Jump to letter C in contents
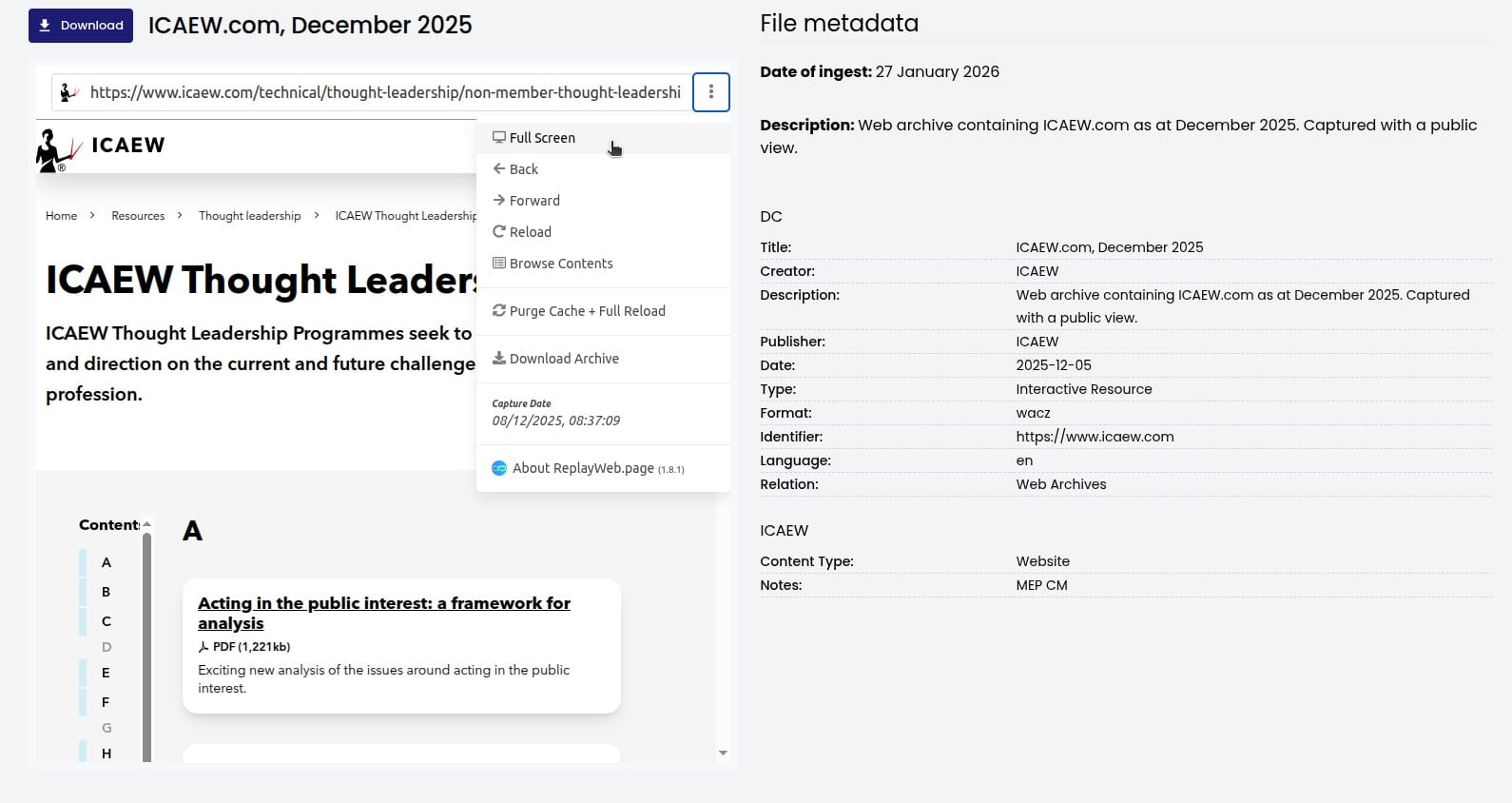The width and height of the screenshot is (1512, 803). tap(106, 621)
